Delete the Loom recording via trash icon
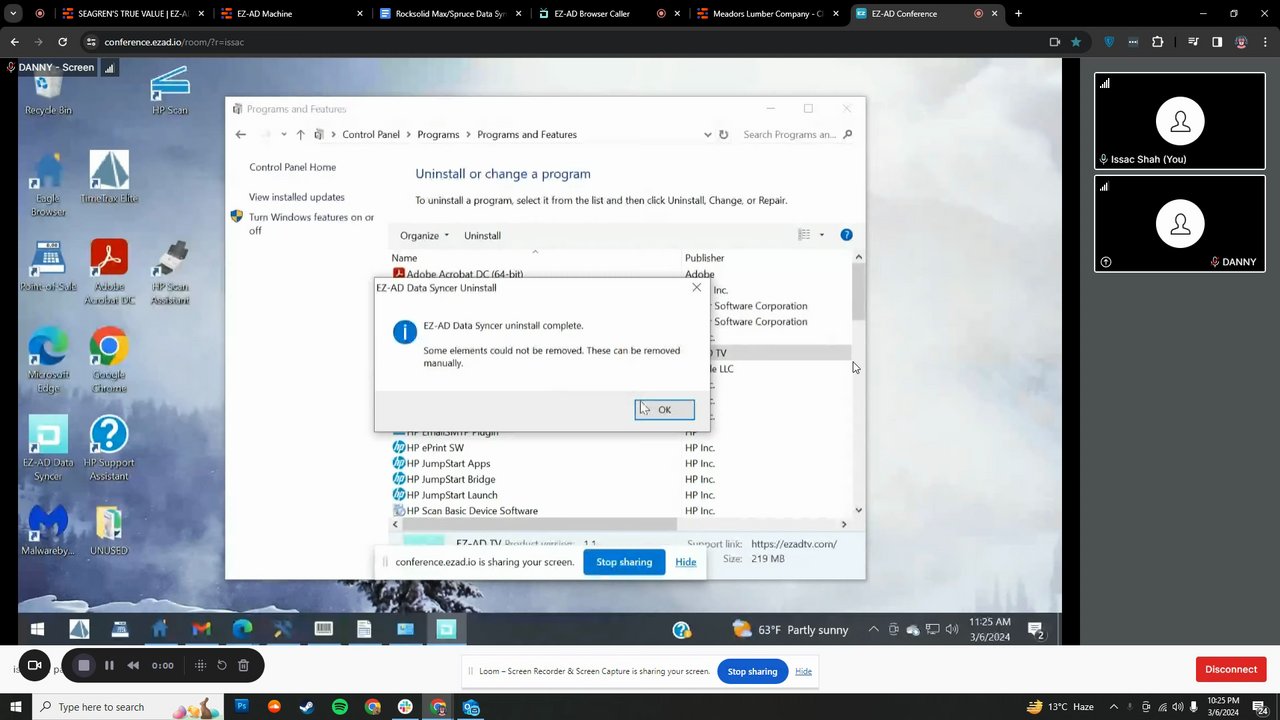1280x720 pixels. tap(243, 665)
